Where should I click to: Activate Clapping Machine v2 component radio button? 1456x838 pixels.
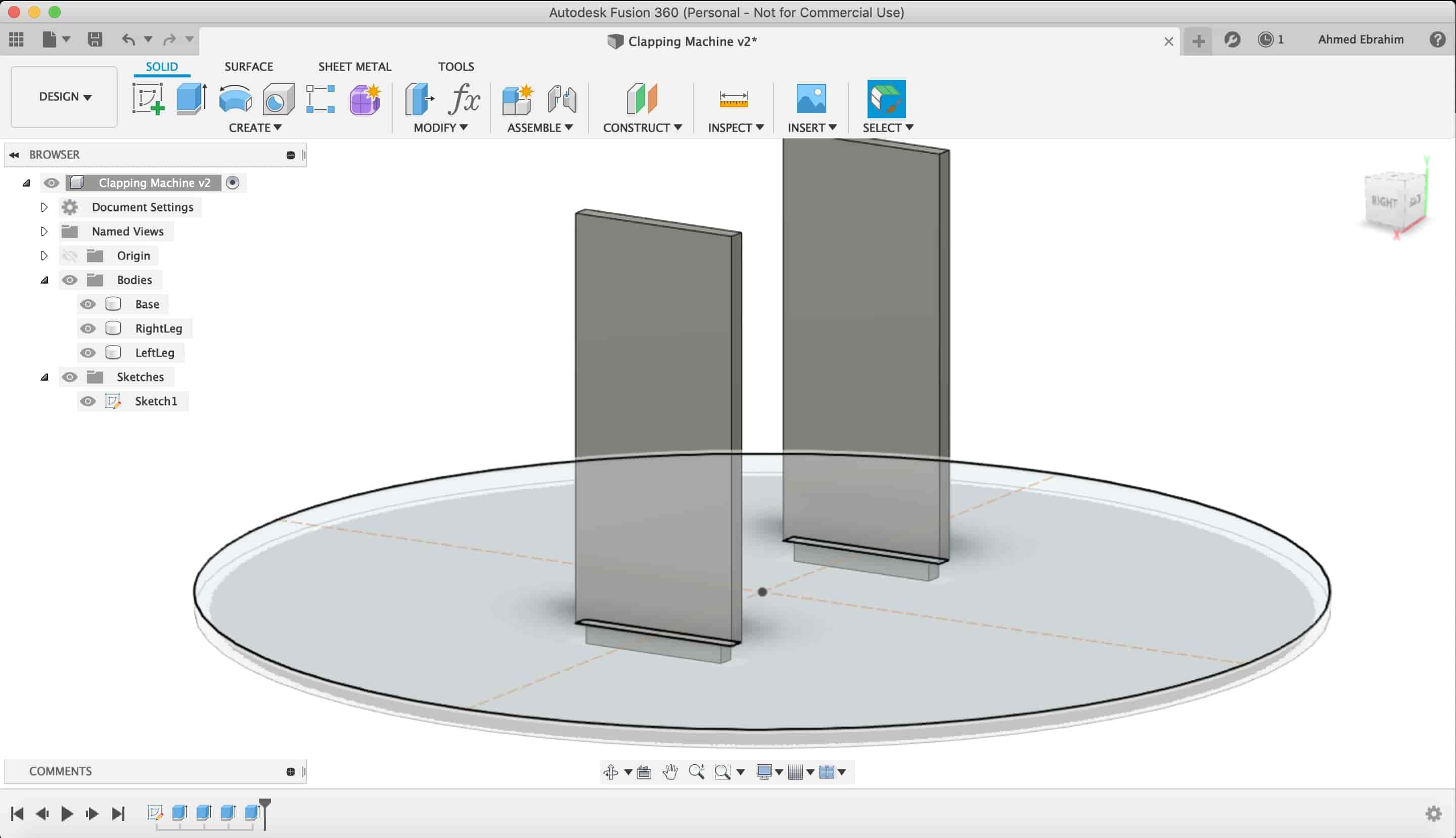(233, 182)
